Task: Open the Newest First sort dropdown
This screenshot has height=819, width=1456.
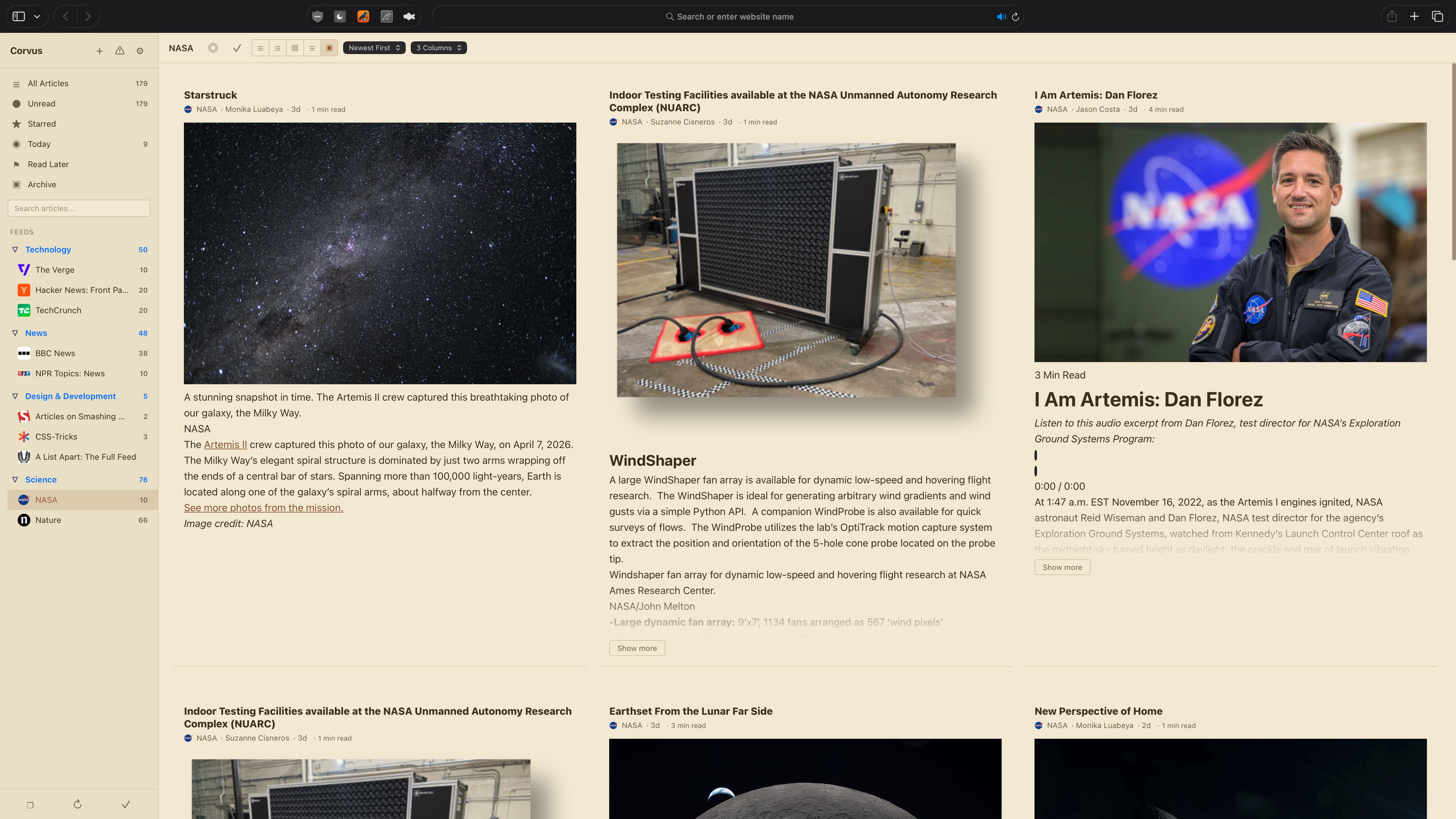Action: pos(374,47)
